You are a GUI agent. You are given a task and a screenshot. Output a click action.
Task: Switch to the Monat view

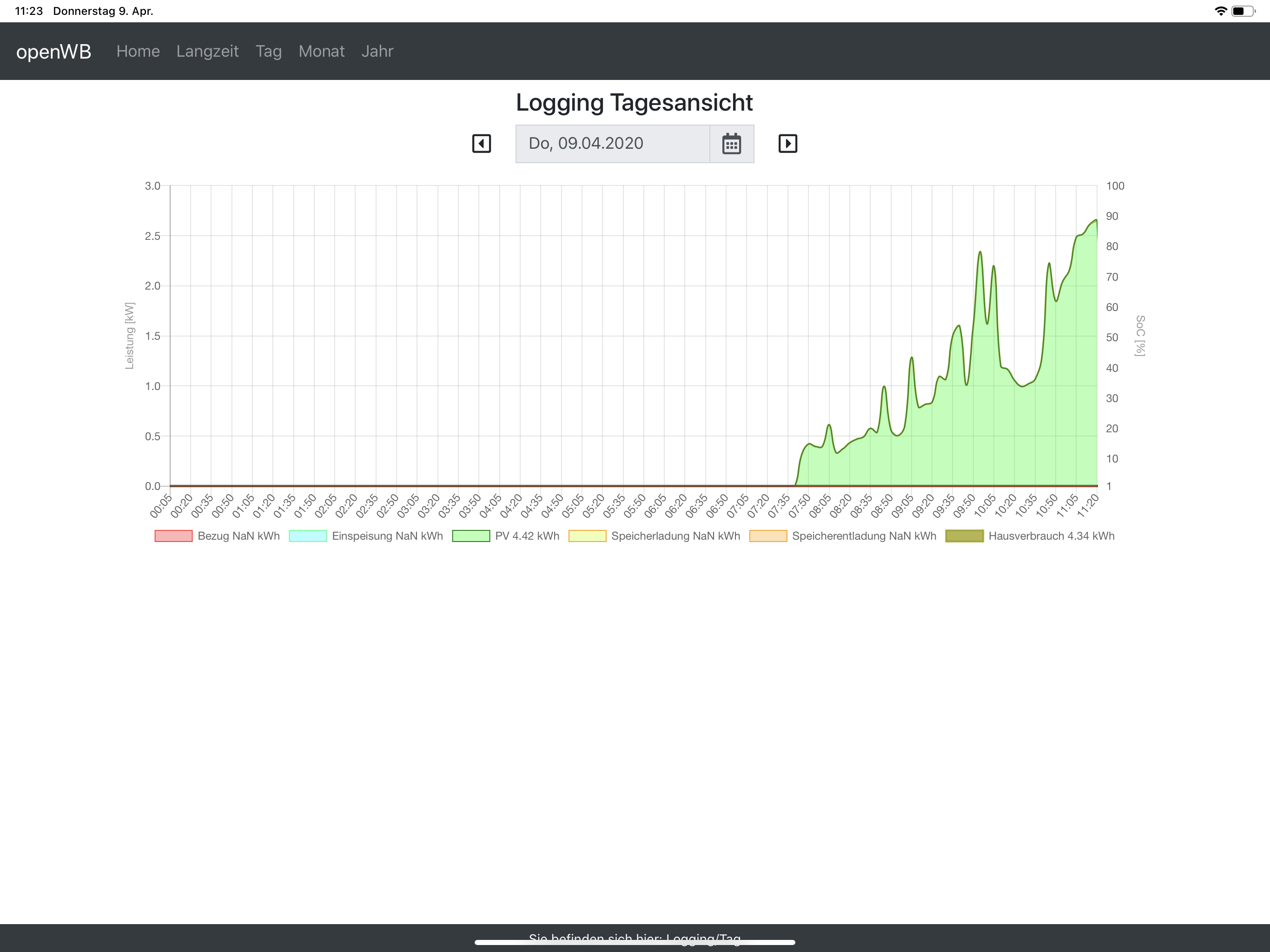(x=321, y=51)
